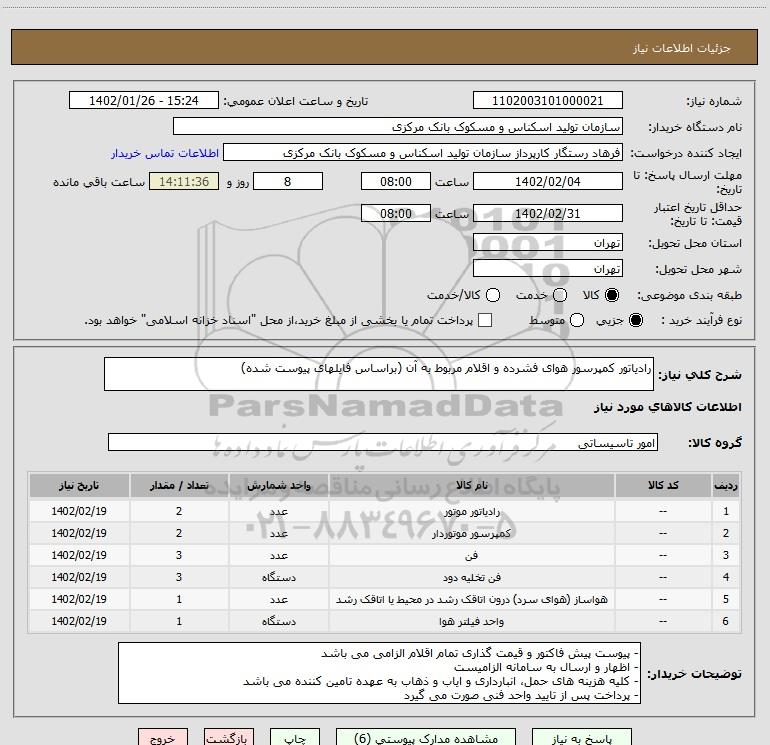Select the کالا radio button
Image resolution: width=770 pixels, height=745 pixels.
coord(612,295)
